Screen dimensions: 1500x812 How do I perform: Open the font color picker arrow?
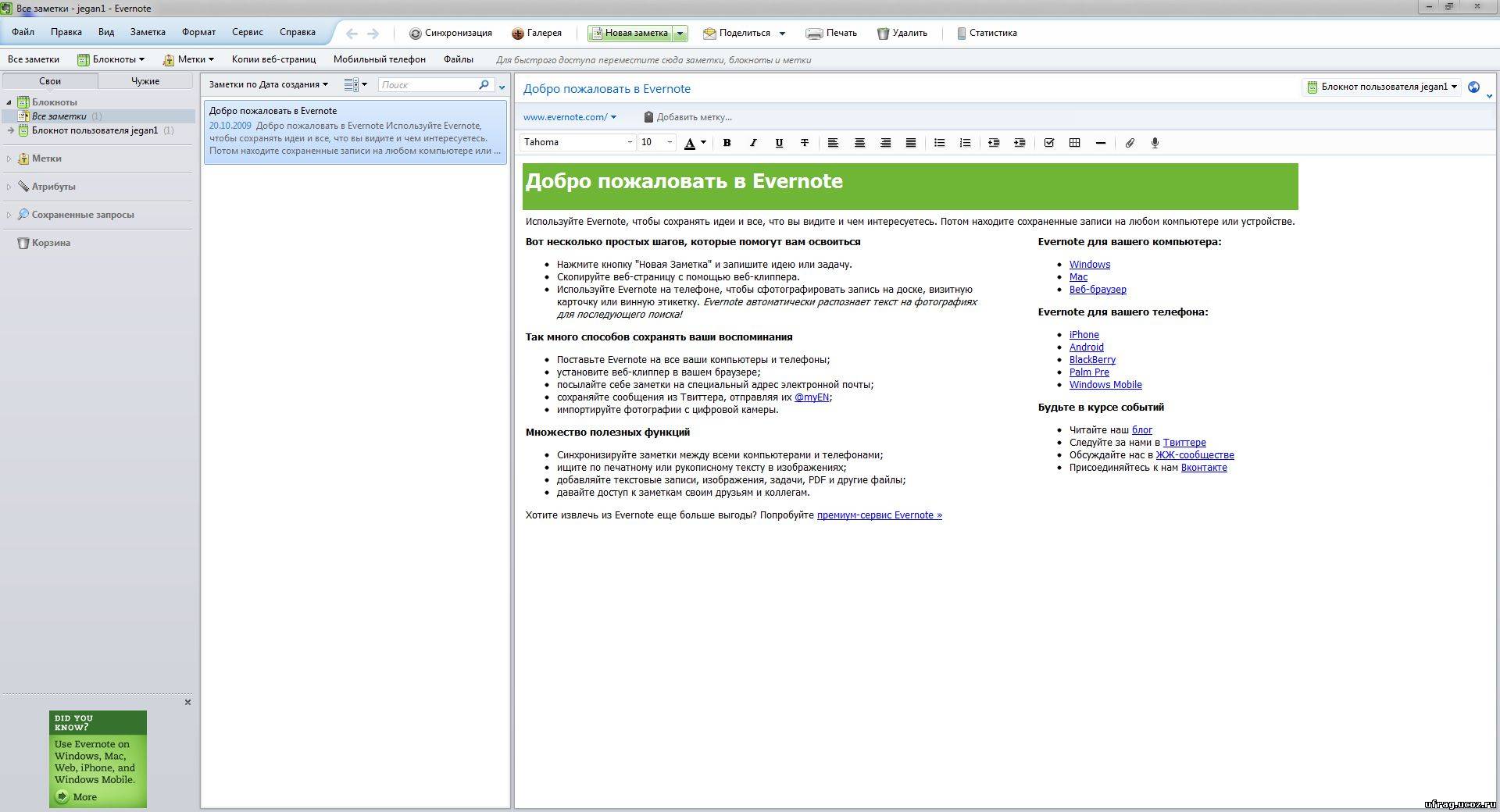tap(703, 142)
